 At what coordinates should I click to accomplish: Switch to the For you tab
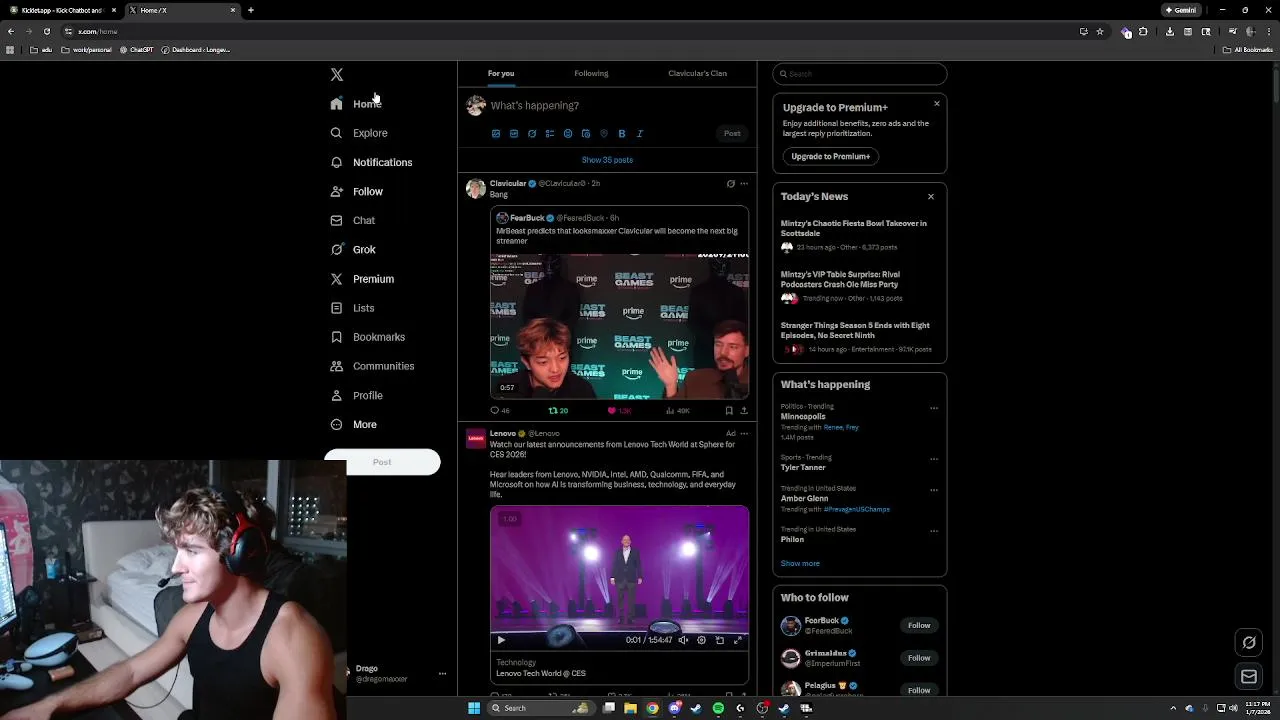[501, 73]
